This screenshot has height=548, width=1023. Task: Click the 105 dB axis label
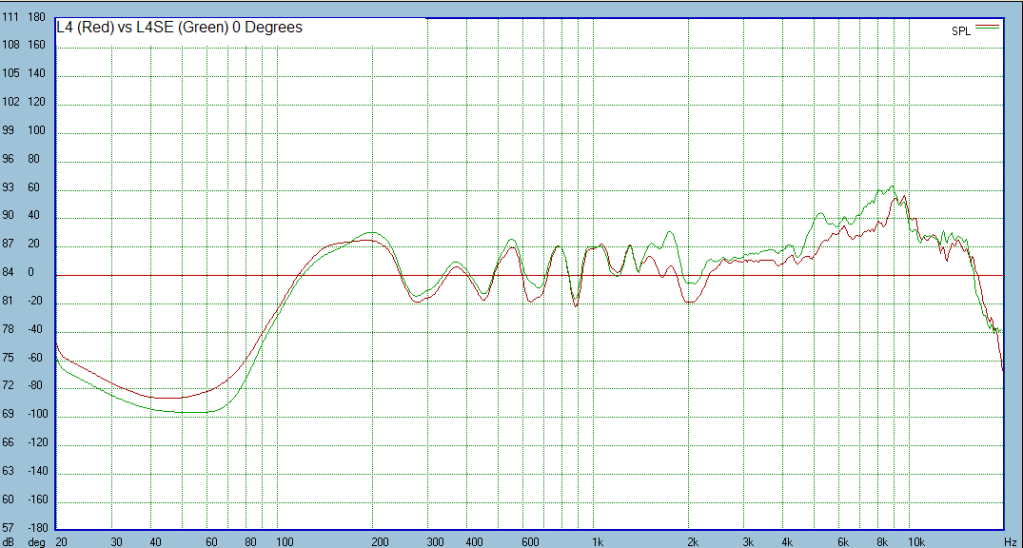coord(9,75)
